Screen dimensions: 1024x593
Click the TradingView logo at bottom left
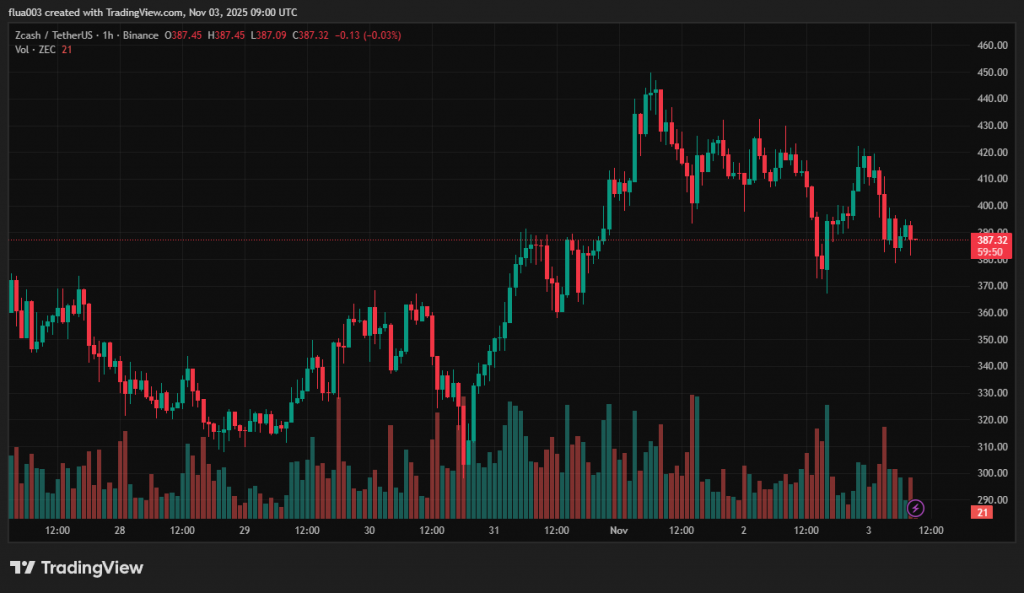tap(76, 568)
